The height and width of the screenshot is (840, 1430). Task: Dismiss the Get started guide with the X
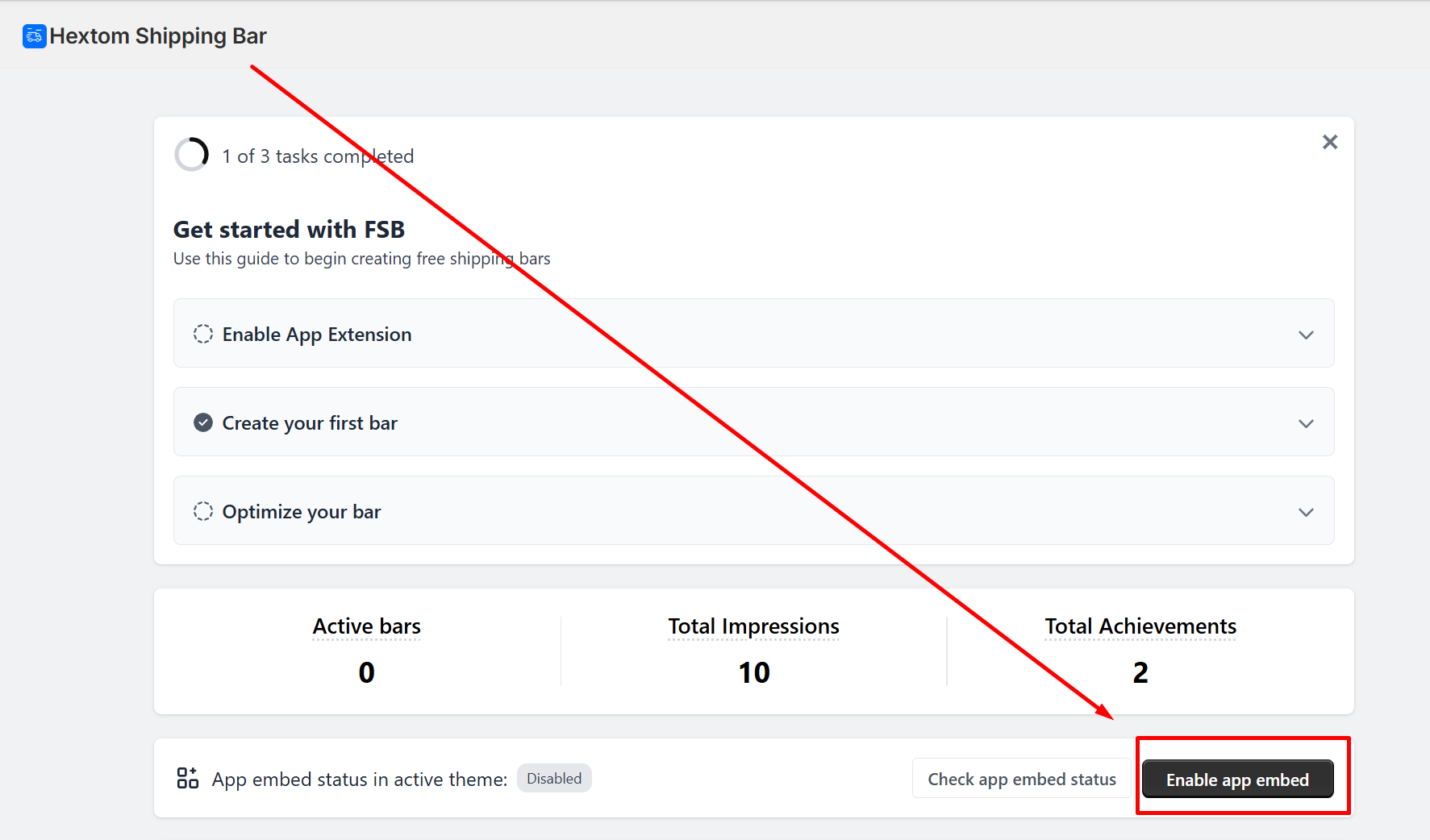pyautogui.click(x=1330, y=142)
